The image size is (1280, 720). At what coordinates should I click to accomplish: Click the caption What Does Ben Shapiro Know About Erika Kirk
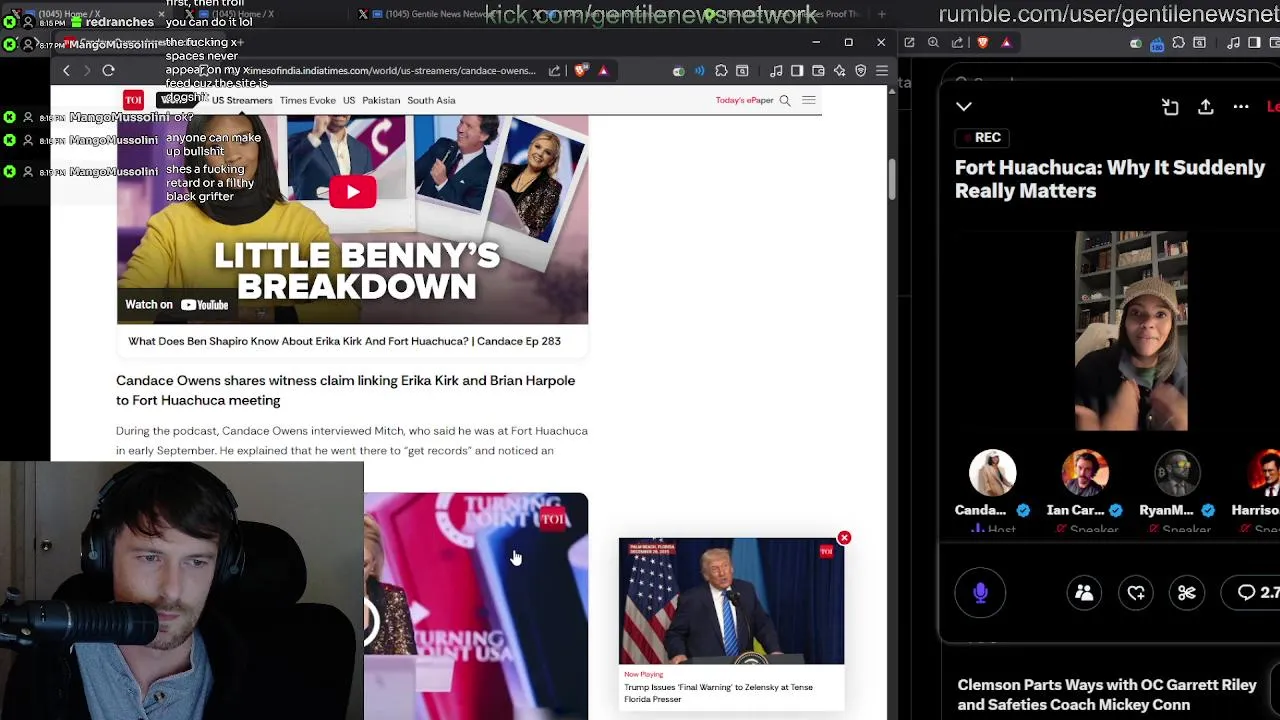point(344,341)
